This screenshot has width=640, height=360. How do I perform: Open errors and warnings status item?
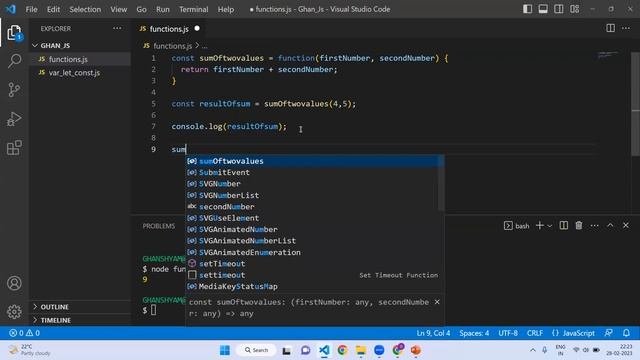24,333
